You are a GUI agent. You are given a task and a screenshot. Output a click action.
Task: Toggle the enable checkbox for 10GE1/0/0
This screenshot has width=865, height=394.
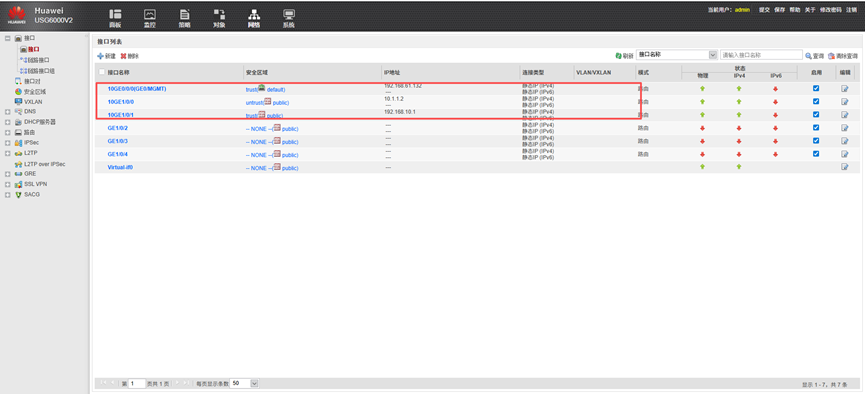[x=816, y=101]
